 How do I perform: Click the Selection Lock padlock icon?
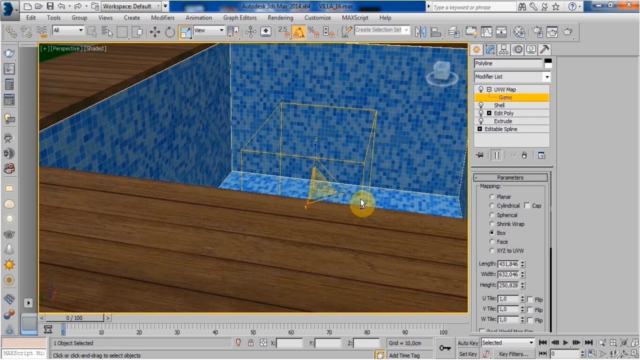pyautogui.click(x=251, y=343)
